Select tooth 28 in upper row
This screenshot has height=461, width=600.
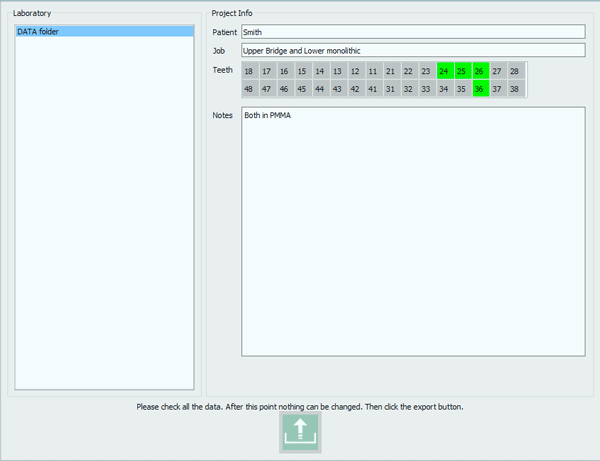pyautogui.click(x=515, y=71)
